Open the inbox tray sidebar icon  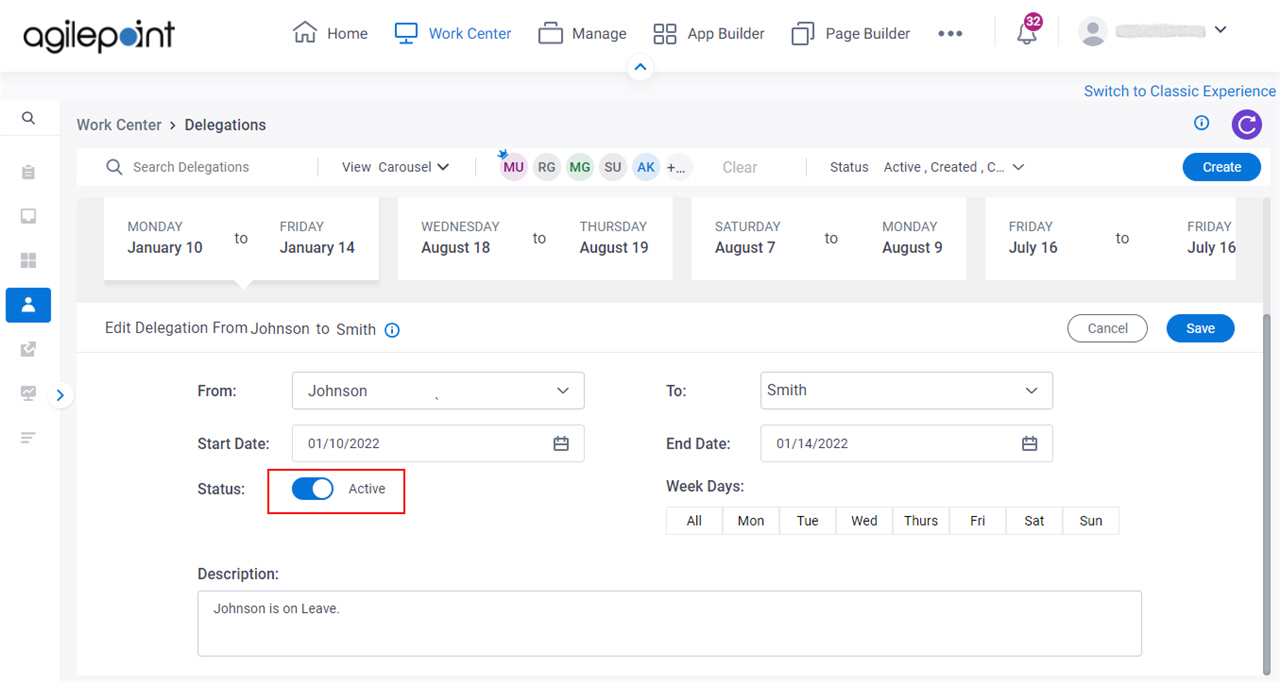pos(28,216)
